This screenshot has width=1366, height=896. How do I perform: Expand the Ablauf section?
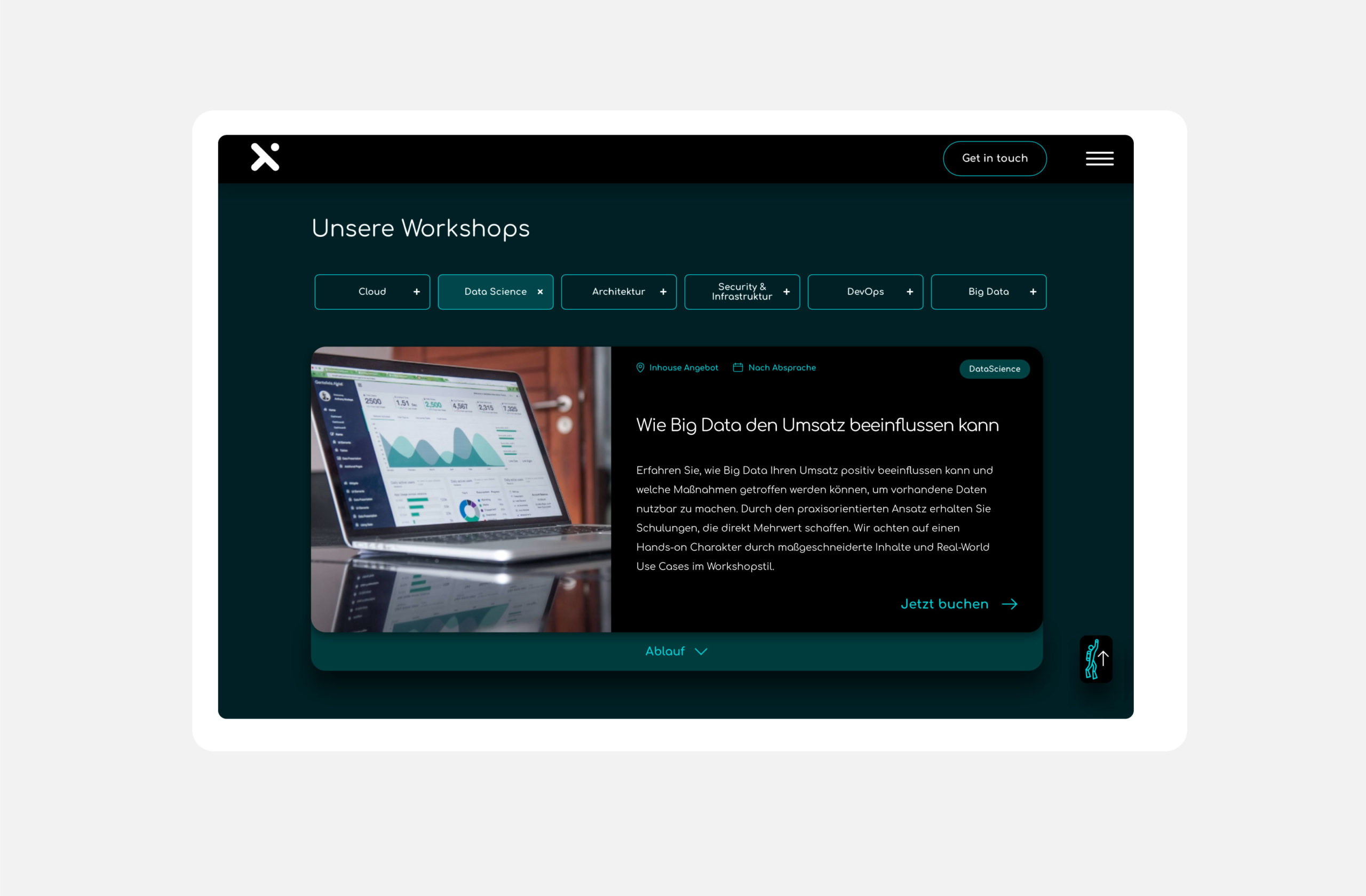675,651
